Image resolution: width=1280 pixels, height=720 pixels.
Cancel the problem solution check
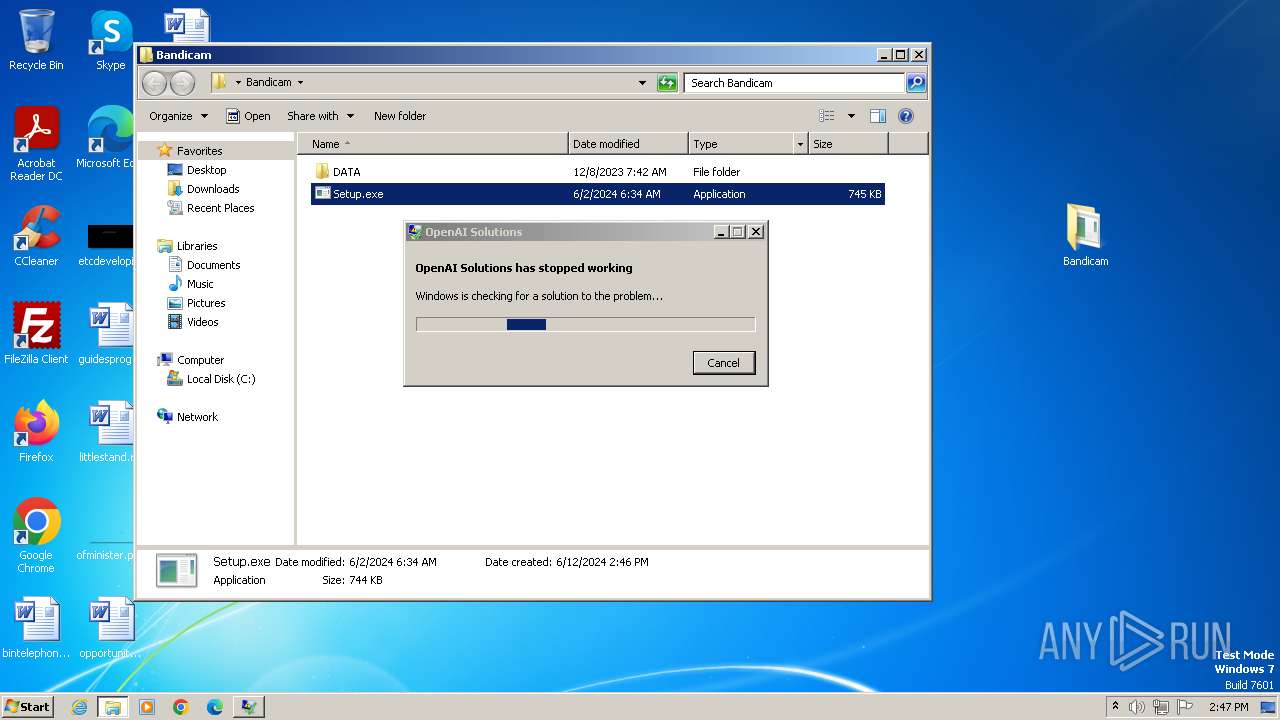pos(724,363)
